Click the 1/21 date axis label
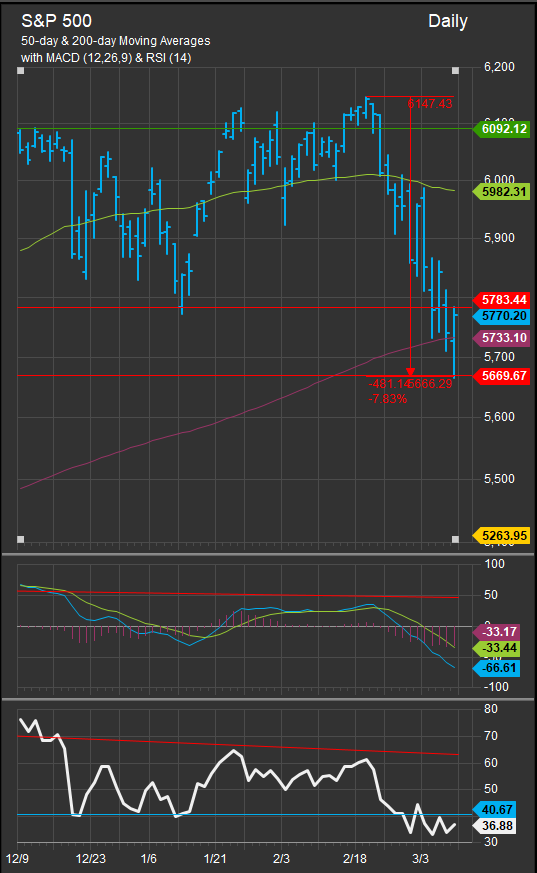The width and height of the screenshot is (537, 873). point(215,859)
